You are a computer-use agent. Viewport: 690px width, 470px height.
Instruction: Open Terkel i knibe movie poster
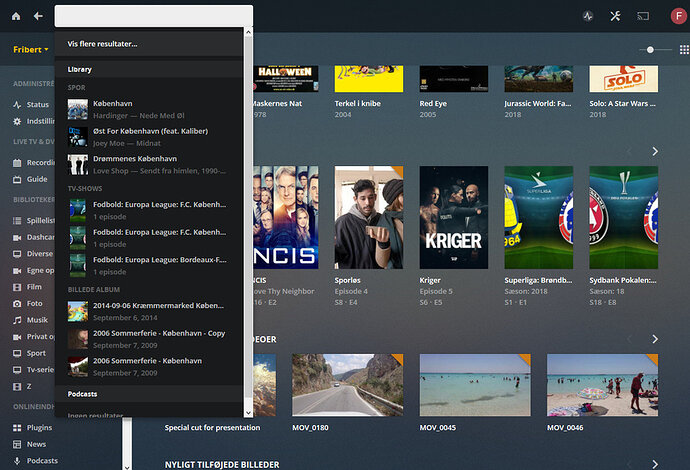[369, 79]
